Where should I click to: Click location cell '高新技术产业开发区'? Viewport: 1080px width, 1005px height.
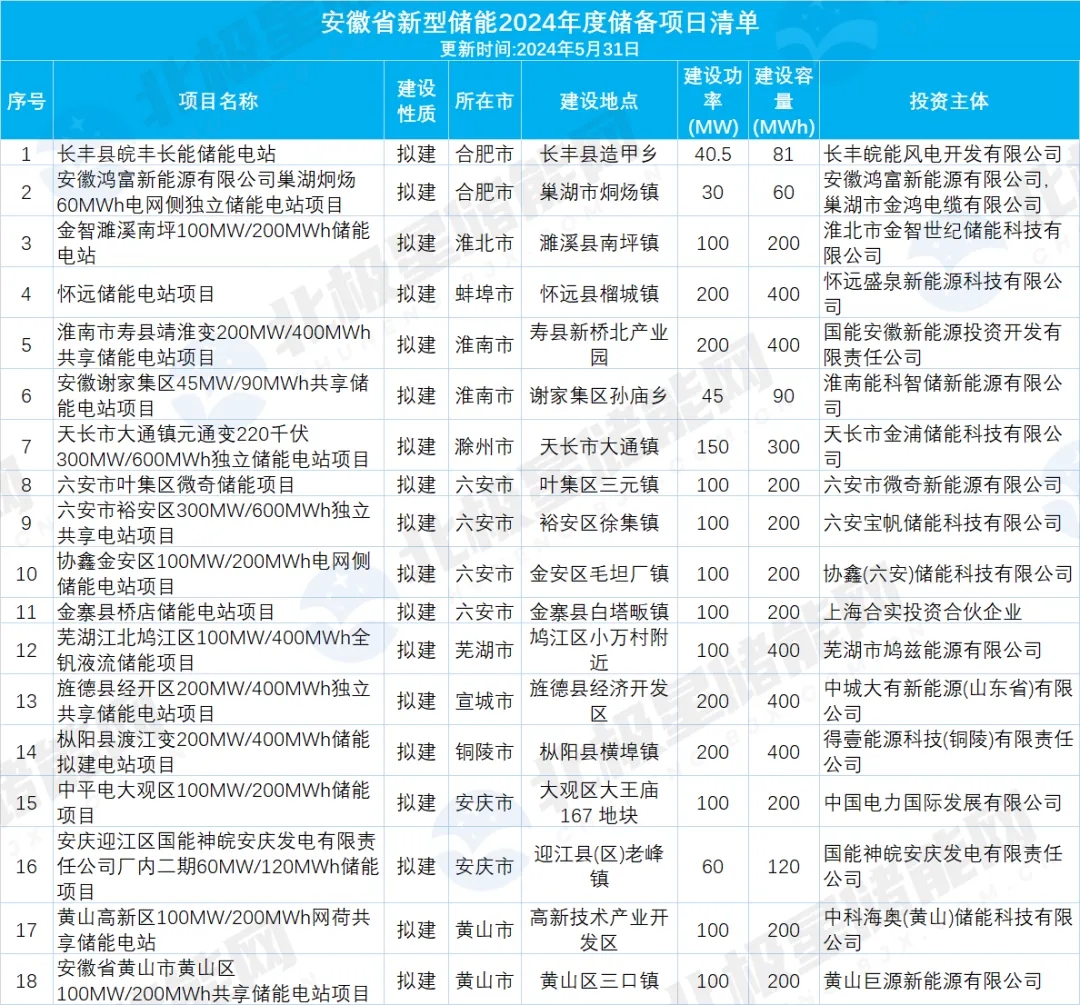click(x=599, y=930)
